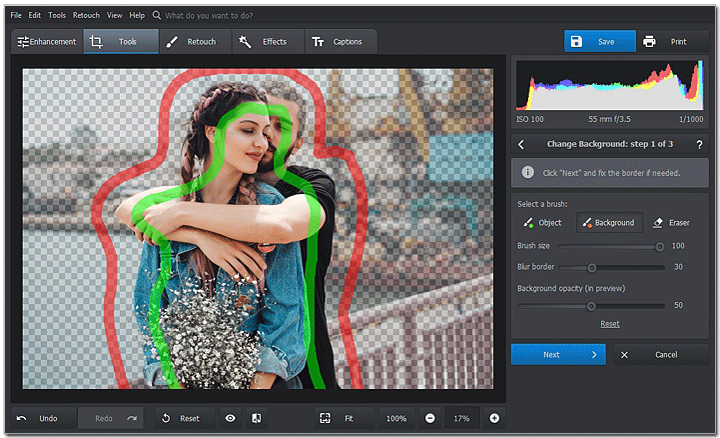This screenshot has width=720, height=438.
Task: Click the Undo button
Action: 44,418
